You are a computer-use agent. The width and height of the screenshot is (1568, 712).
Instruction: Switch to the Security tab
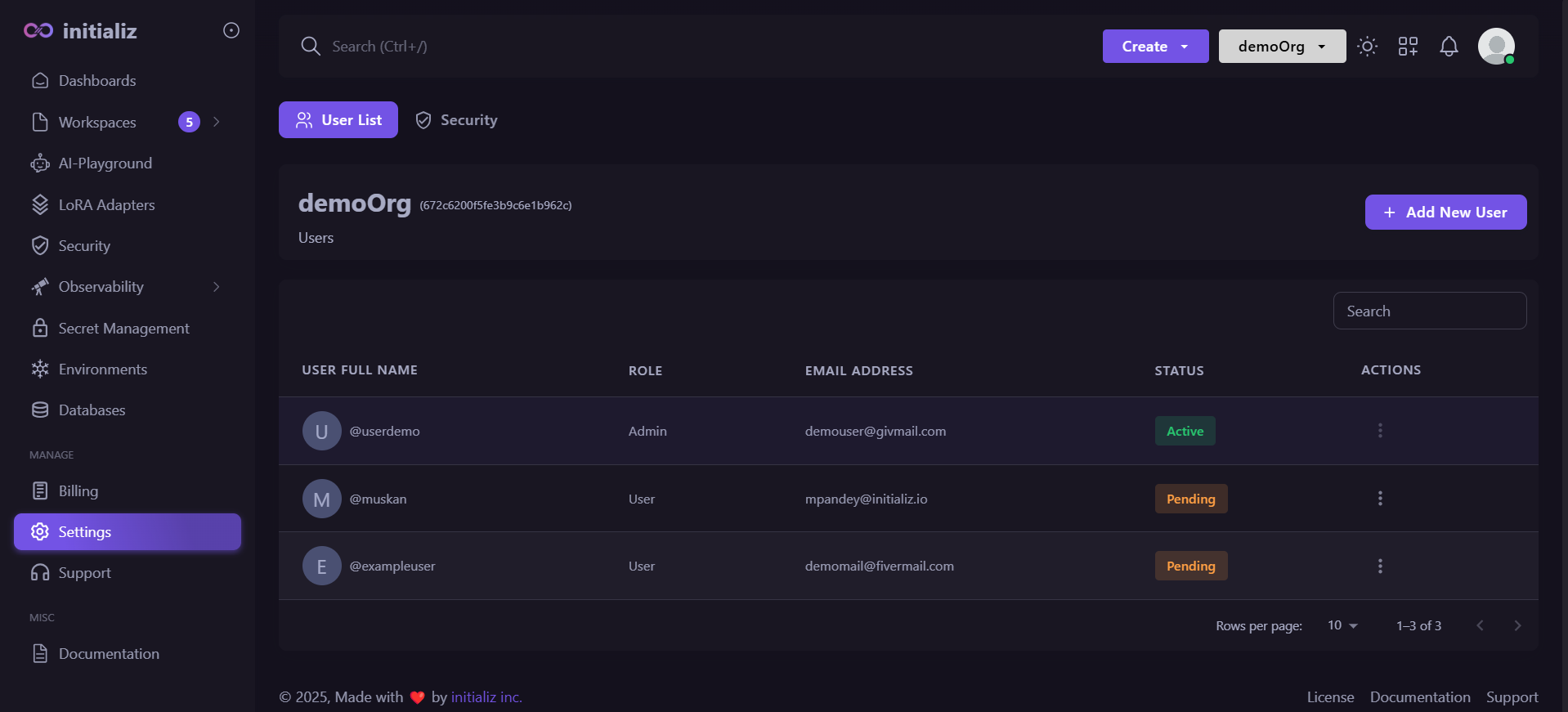coord(456,120)
